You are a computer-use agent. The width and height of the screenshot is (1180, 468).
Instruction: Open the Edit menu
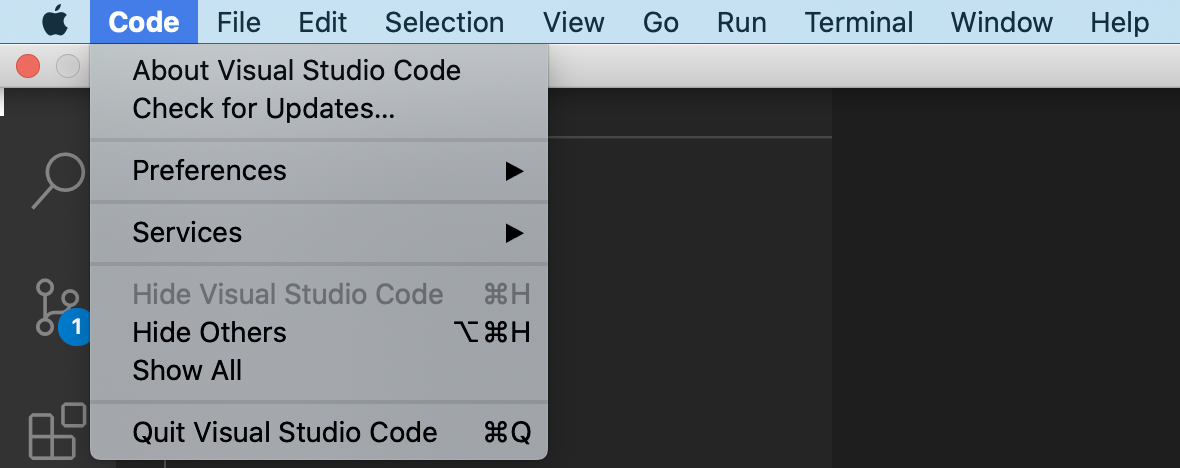(322, 22)
